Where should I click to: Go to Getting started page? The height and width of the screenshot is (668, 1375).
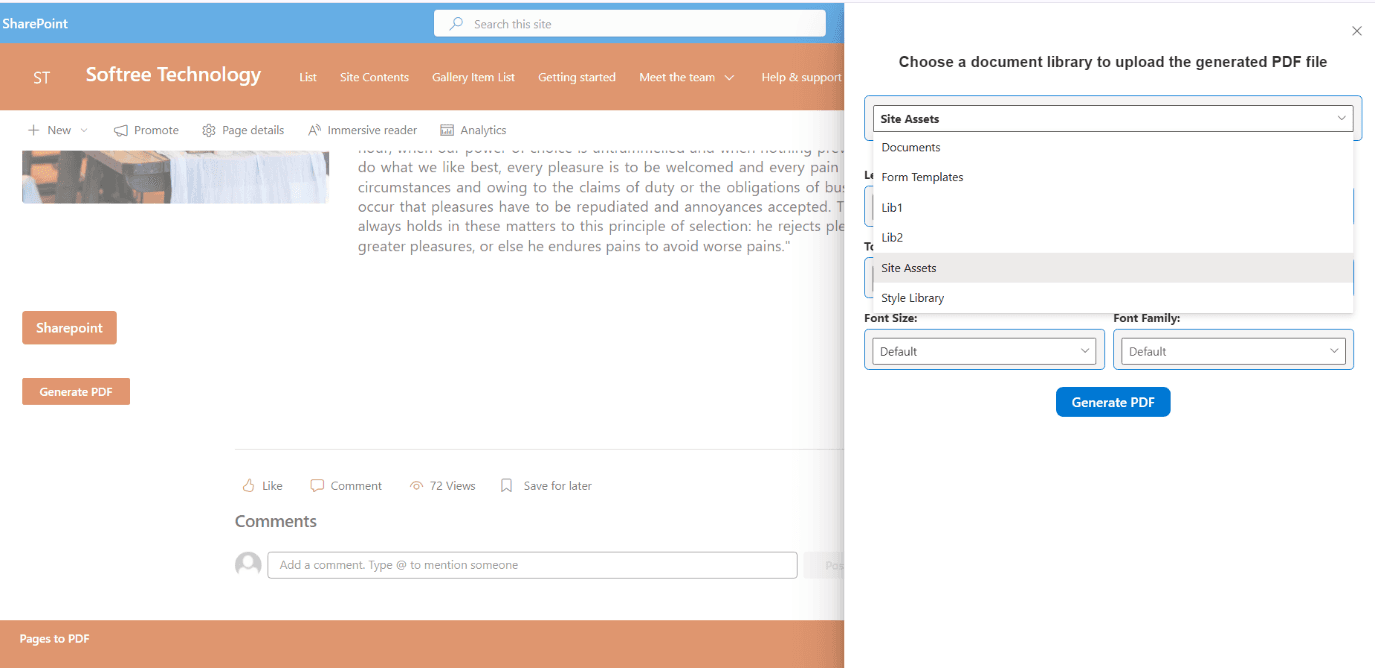tap(577, 77)
